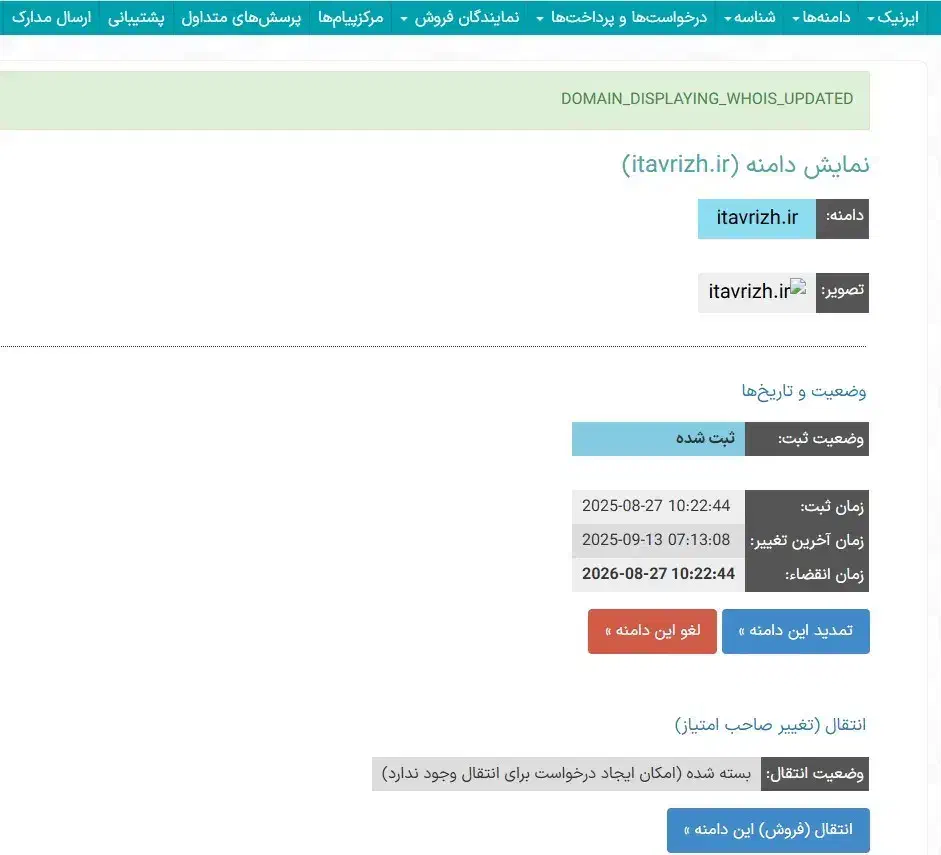Click the red لغو این دامنه button

tap(651, 631)
